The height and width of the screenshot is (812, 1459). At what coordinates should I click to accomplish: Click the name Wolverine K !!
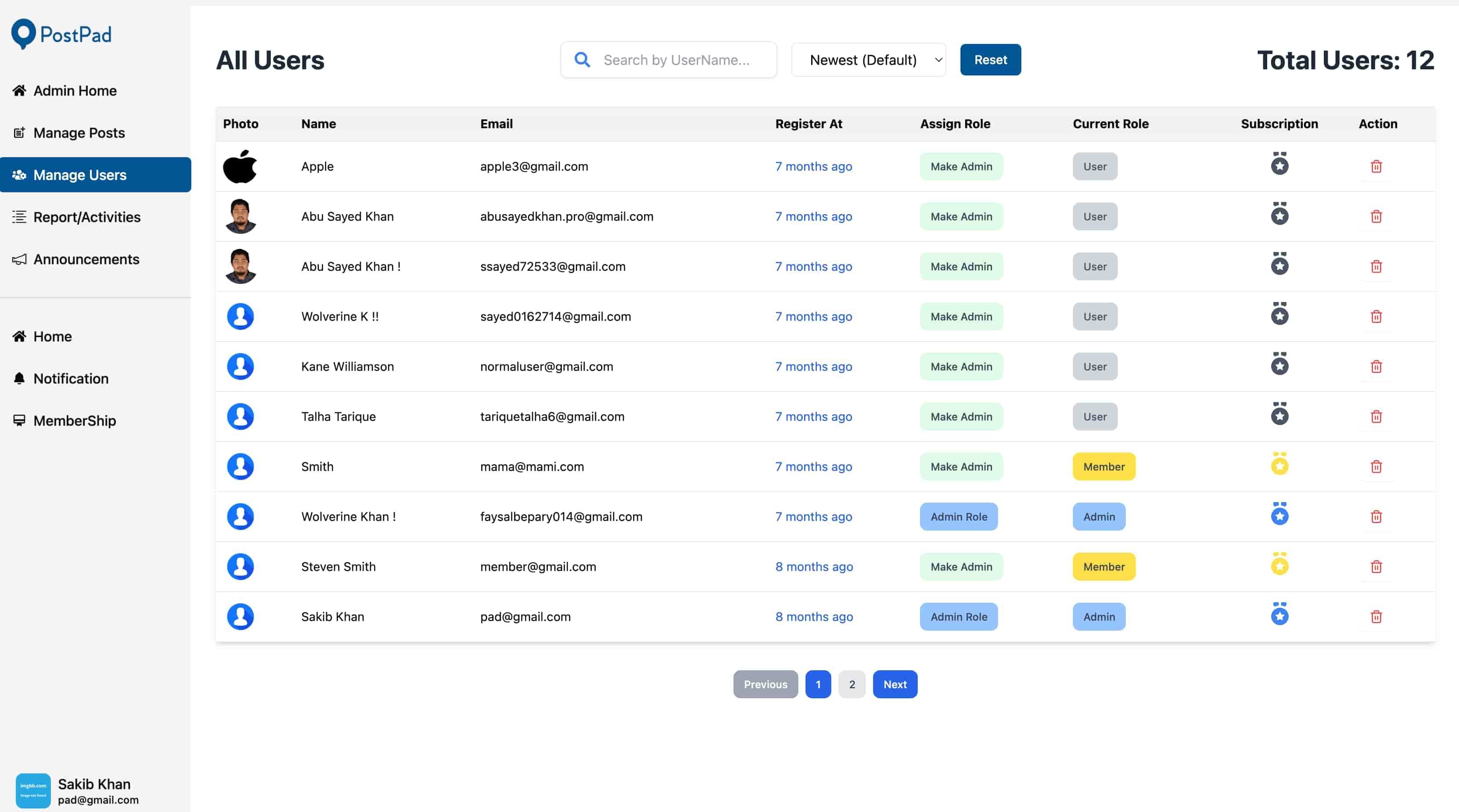point(340,316)
